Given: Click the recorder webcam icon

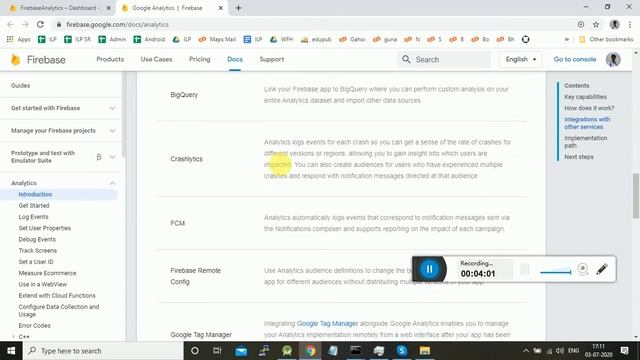Looking at the screenshot, I should pos(582,269).
